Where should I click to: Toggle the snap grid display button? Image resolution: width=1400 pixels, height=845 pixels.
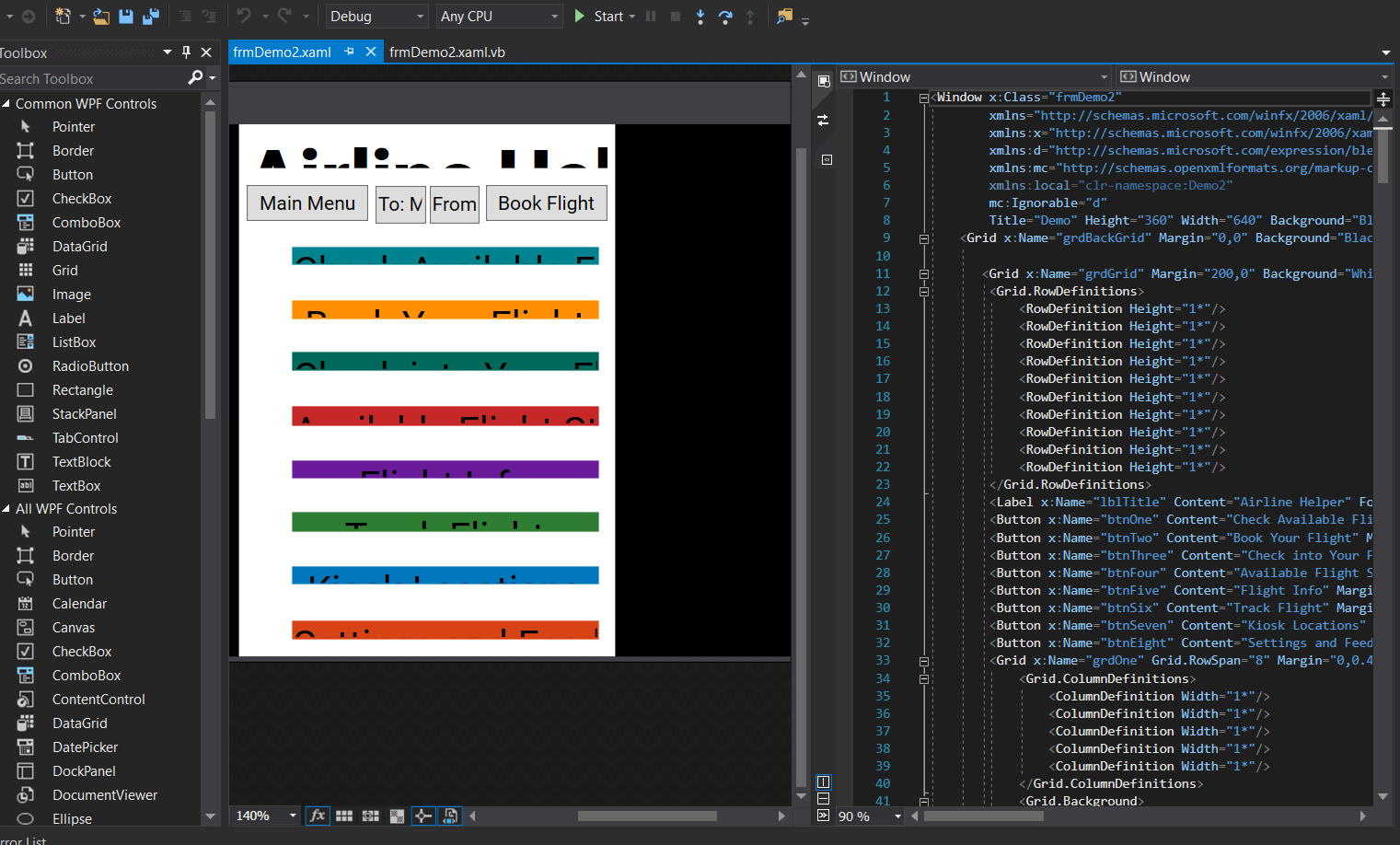(x=344, y=816)
